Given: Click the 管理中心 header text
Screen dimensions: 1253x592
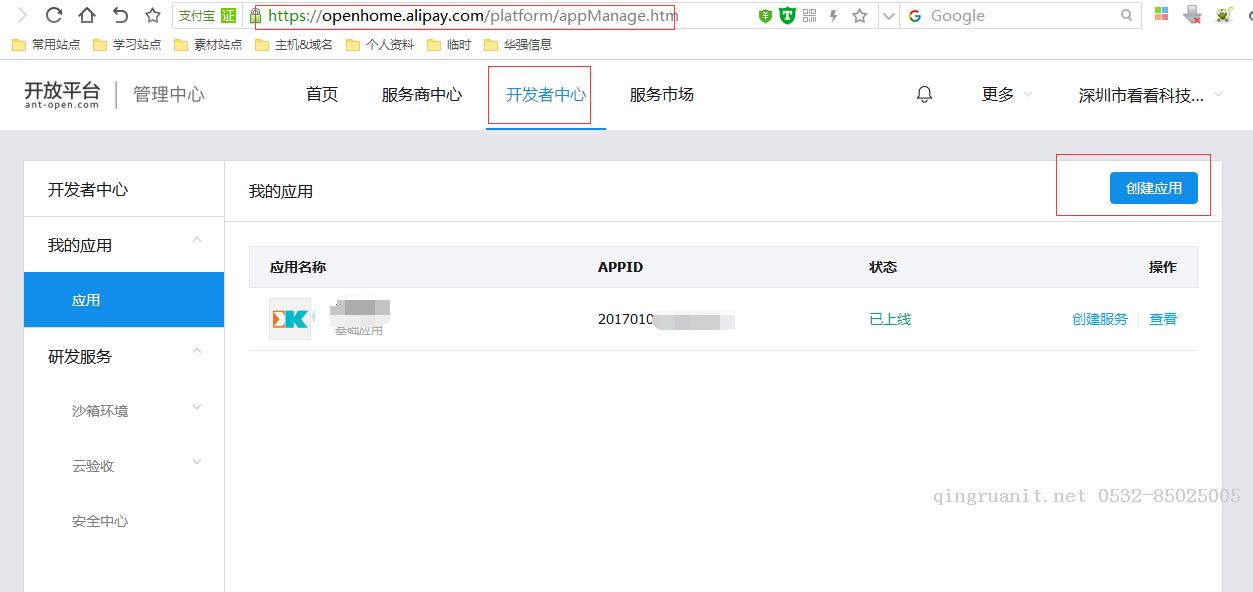Looking at the screenshot, I should (x=169, y=94).
